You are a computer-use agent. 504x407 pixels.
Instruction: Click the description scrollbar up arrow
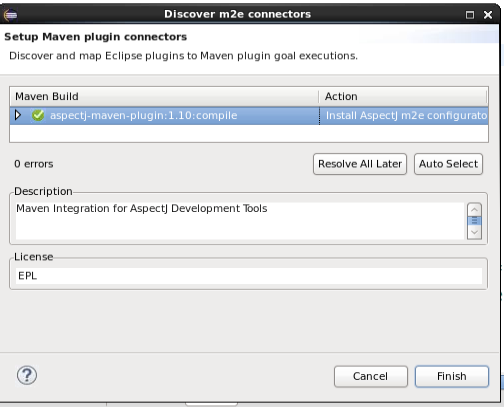pos(474,210)
